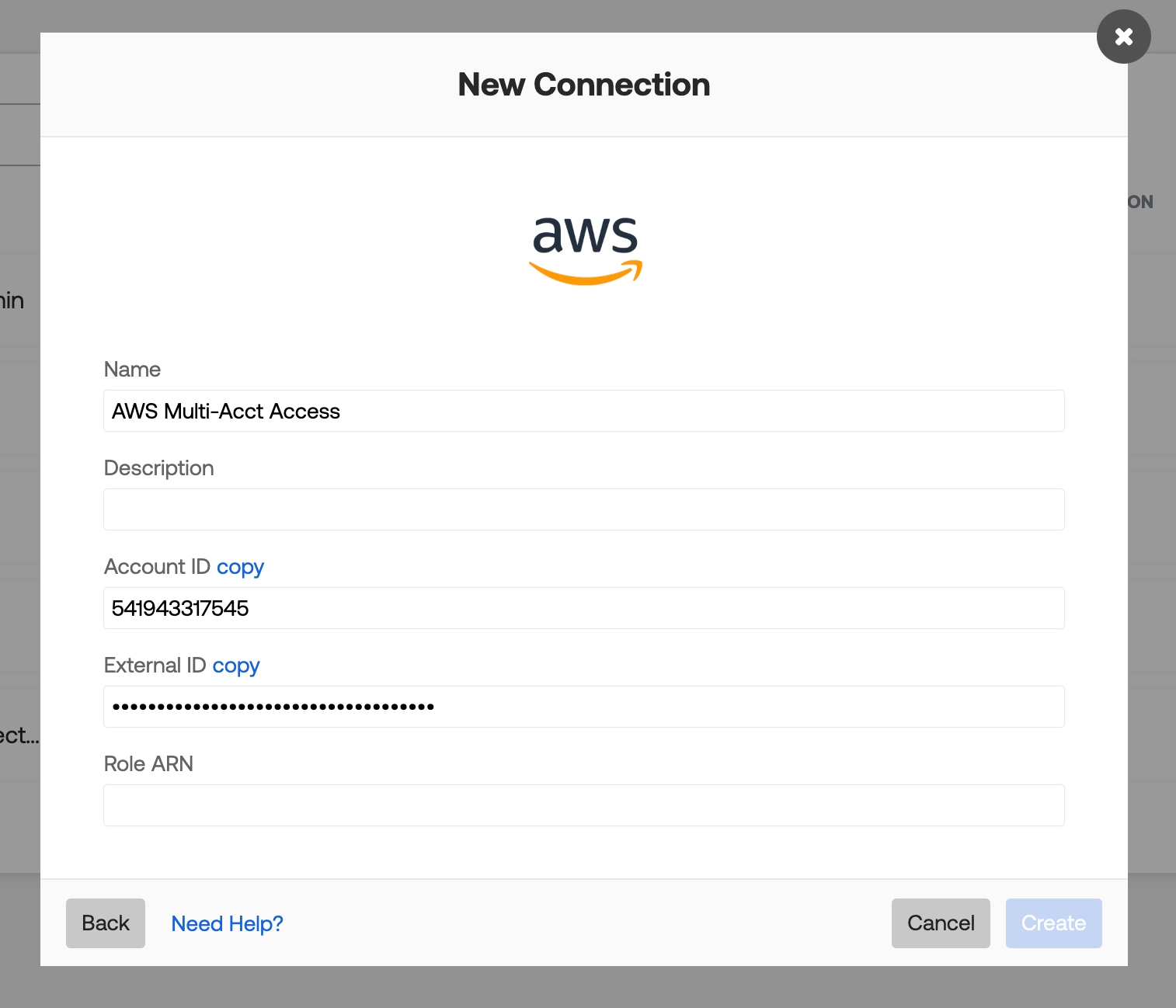Copy the Account ID using its copy link

click(x=240, y=568)
